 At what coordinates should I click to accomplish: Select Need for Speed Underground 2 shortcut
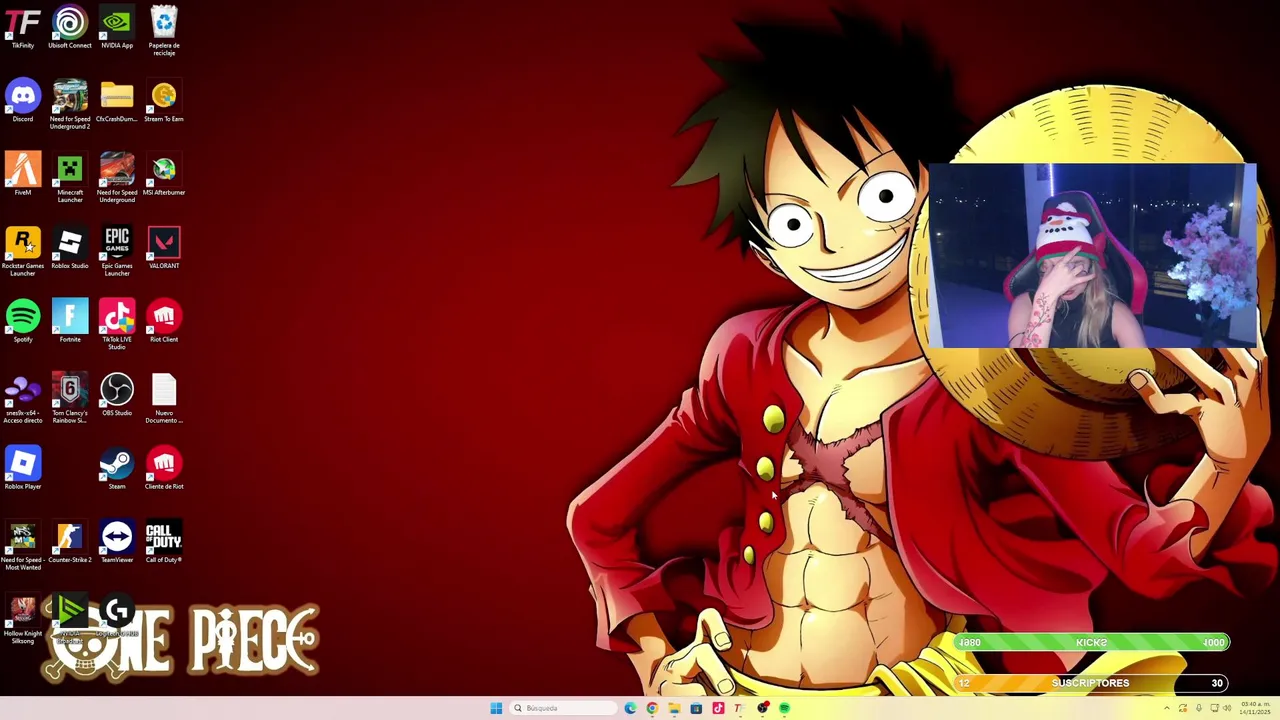click(x=70, y=104)
